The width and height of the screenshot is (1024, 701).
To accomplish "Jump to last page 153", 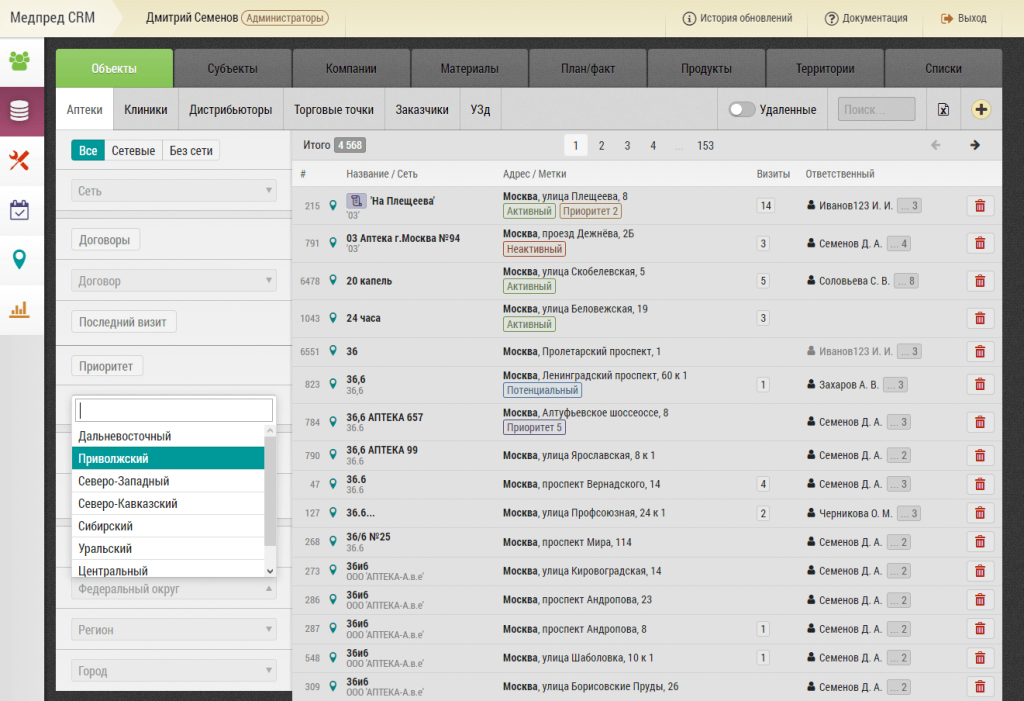I will [705, 146].
